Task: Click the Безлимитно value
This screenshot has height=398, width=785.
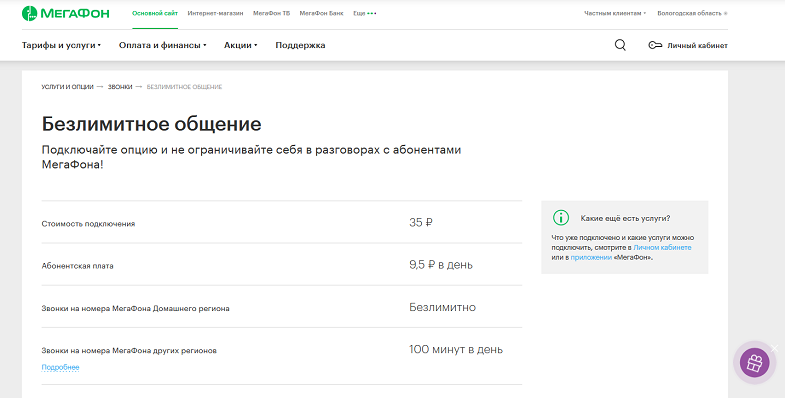Action: click(x=442, y=307)
